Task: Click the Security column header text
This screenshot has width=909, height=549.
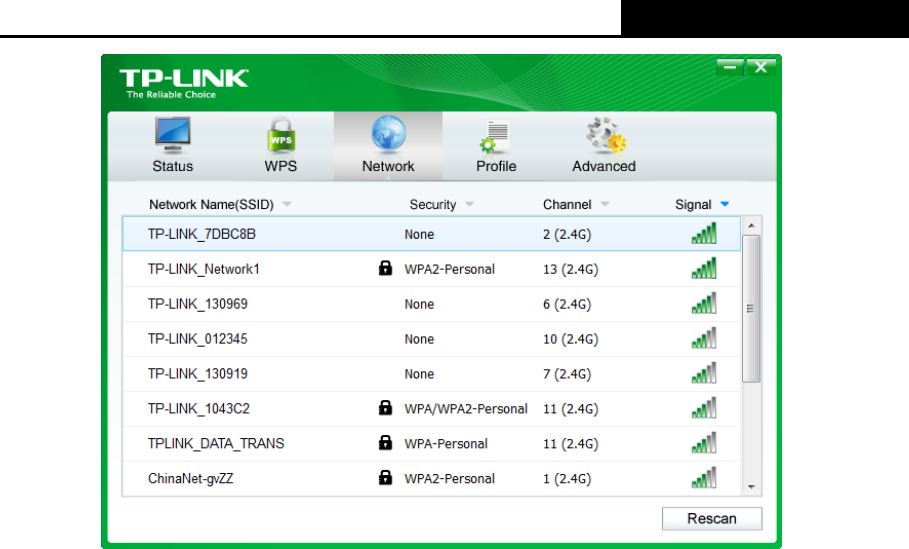Action: (433, 205)
